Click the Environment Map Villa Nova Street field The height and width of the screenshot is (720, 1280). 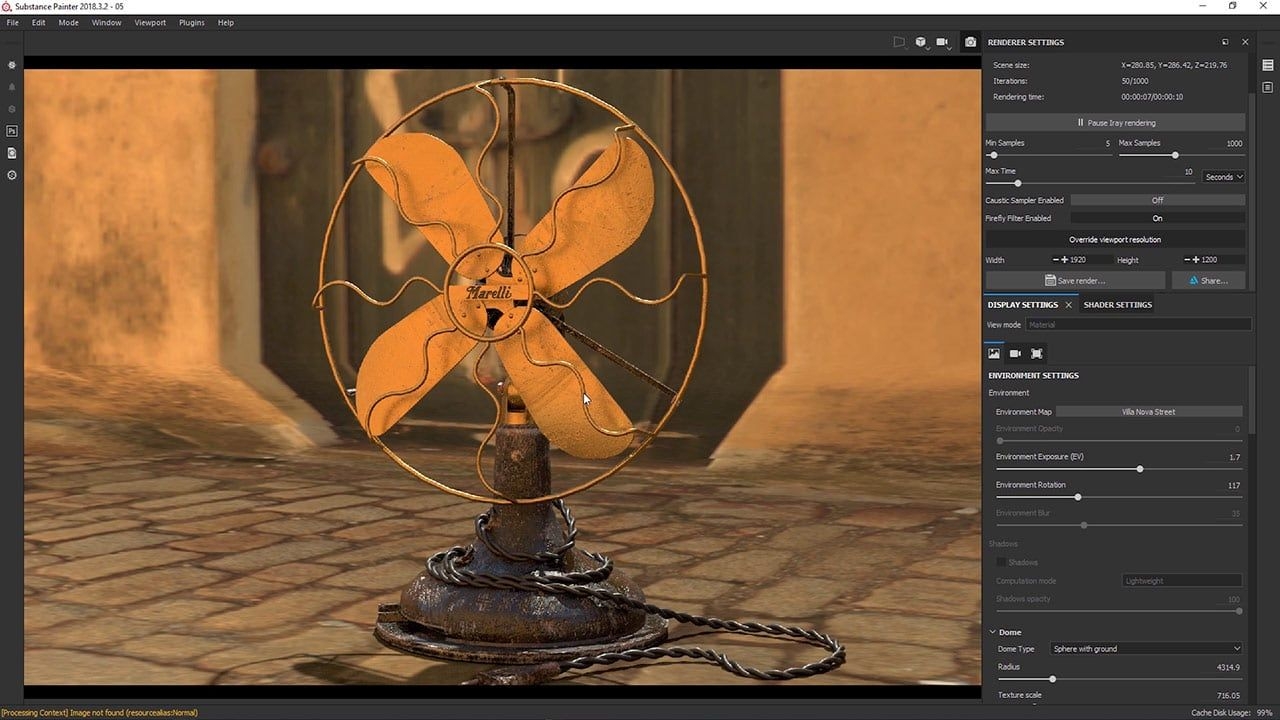click(1149, 412)
